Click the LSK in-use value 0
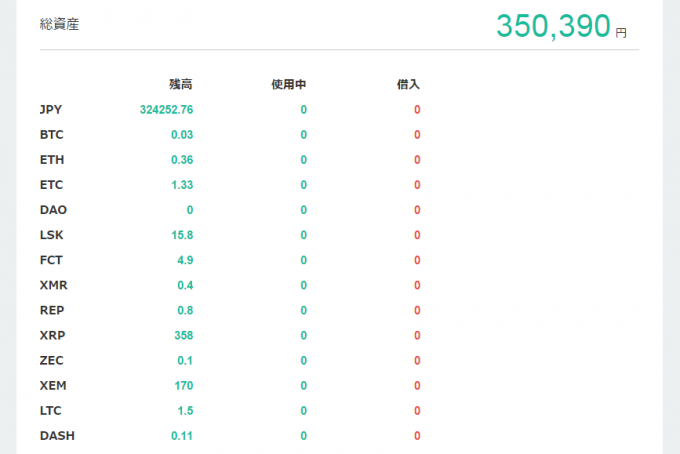 pyautogui.click(x=304, y=235)
